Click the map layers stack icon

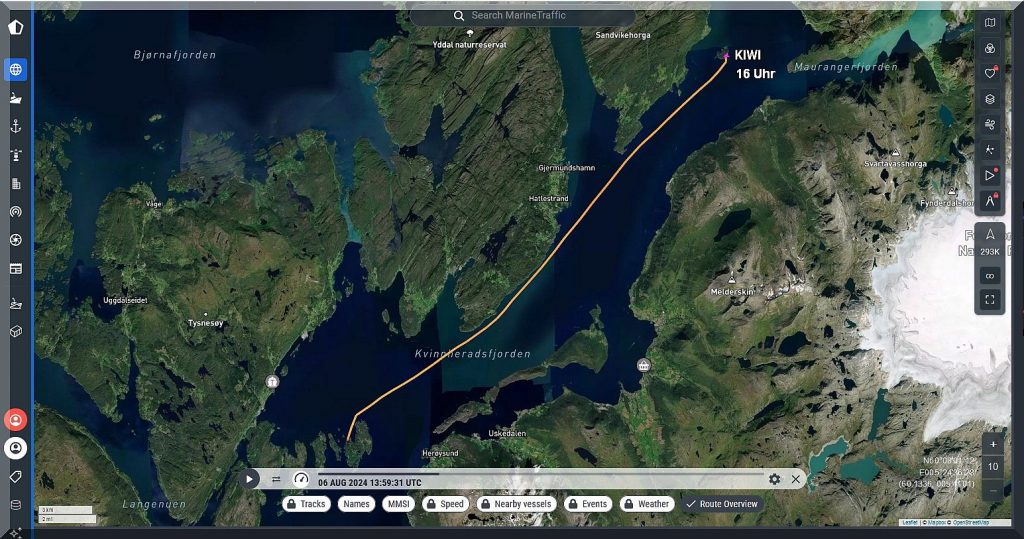click(x=989, y=99)
